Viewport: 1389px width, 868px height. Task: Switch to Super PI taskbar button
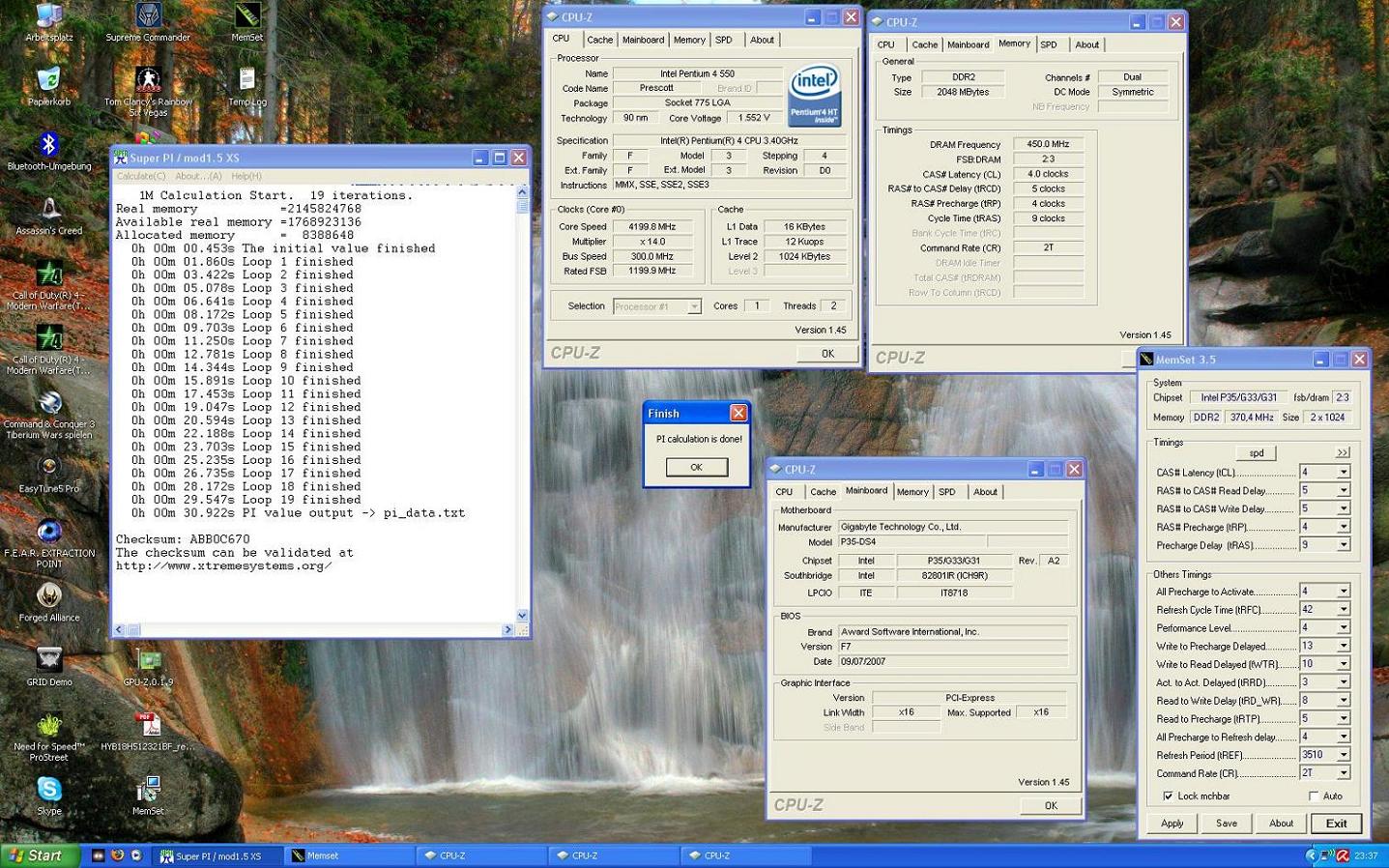pos(218,855)
